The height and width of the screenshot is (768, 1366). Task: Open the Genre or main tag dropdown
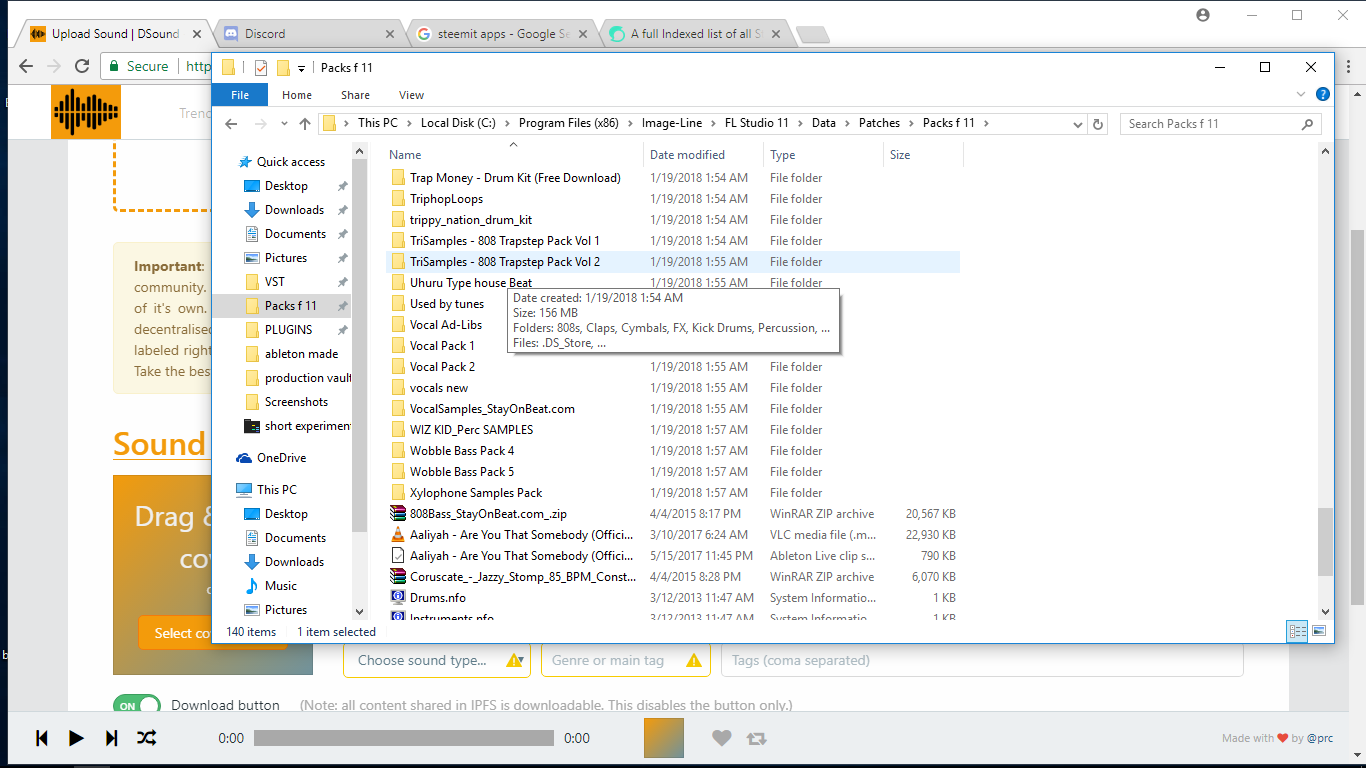click(x=625, y=660)
